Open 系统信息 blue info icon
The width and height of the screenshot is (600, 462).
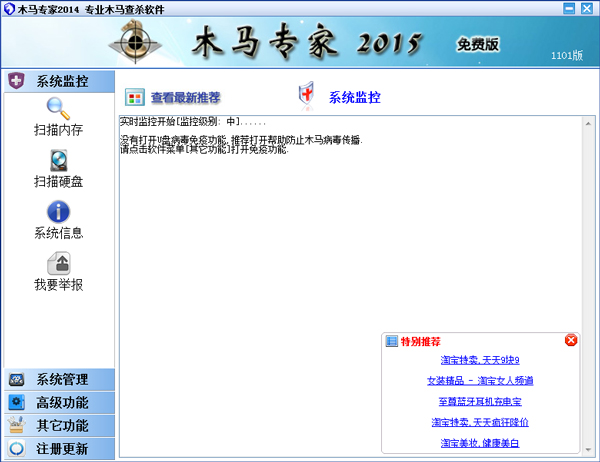tap(58, 212)
